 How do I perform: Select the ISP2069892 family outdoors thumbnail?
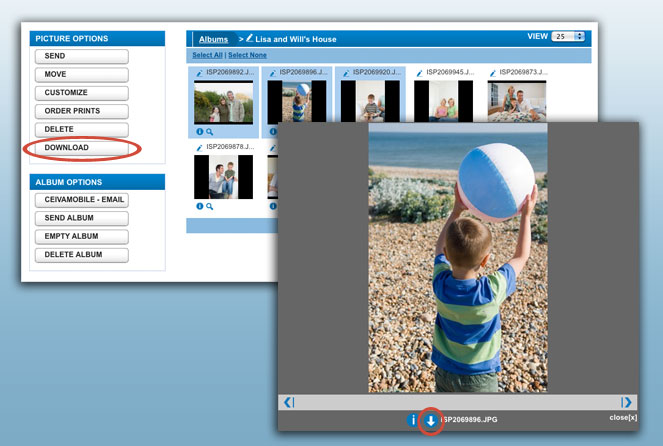[x=223, y=103]
